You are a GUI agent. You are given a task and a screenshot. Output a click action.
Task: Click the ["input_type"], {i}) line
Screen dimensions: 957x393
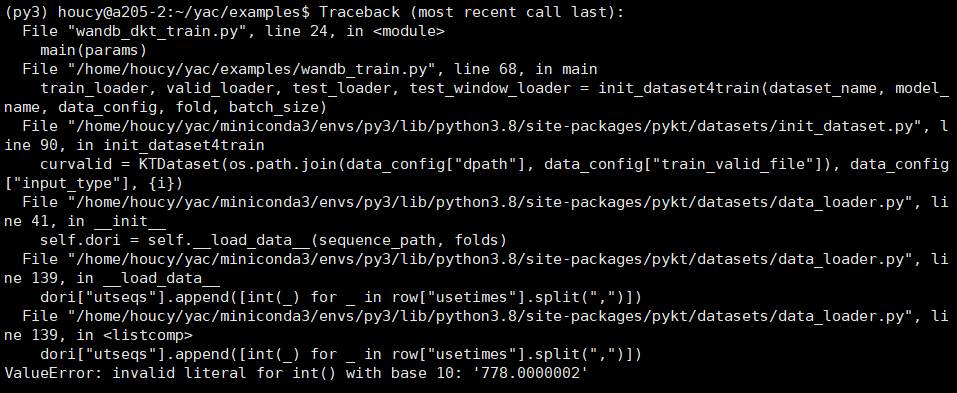[x=93, y=182]
